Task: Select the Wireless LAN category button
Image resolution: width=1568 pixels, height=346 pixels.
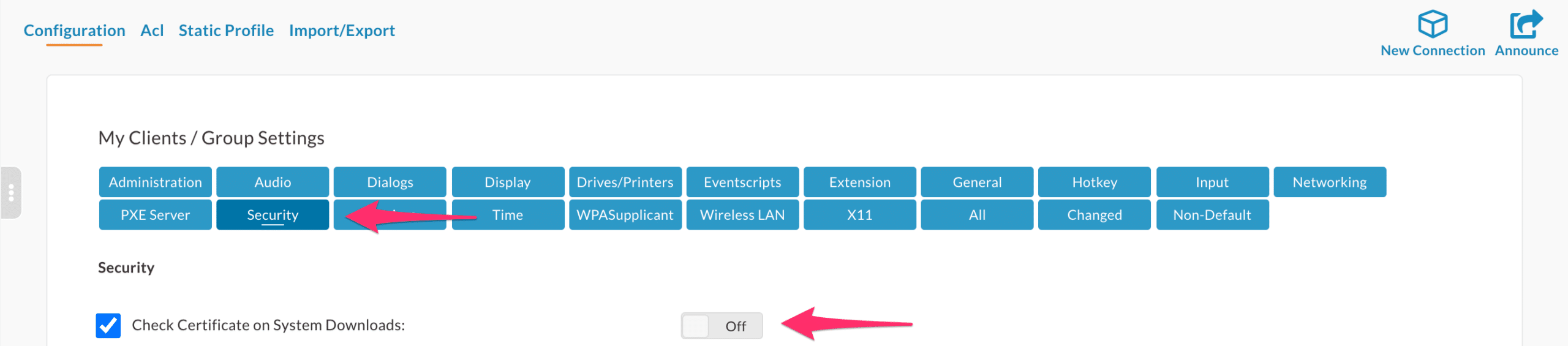Action: tap(742, 215)
